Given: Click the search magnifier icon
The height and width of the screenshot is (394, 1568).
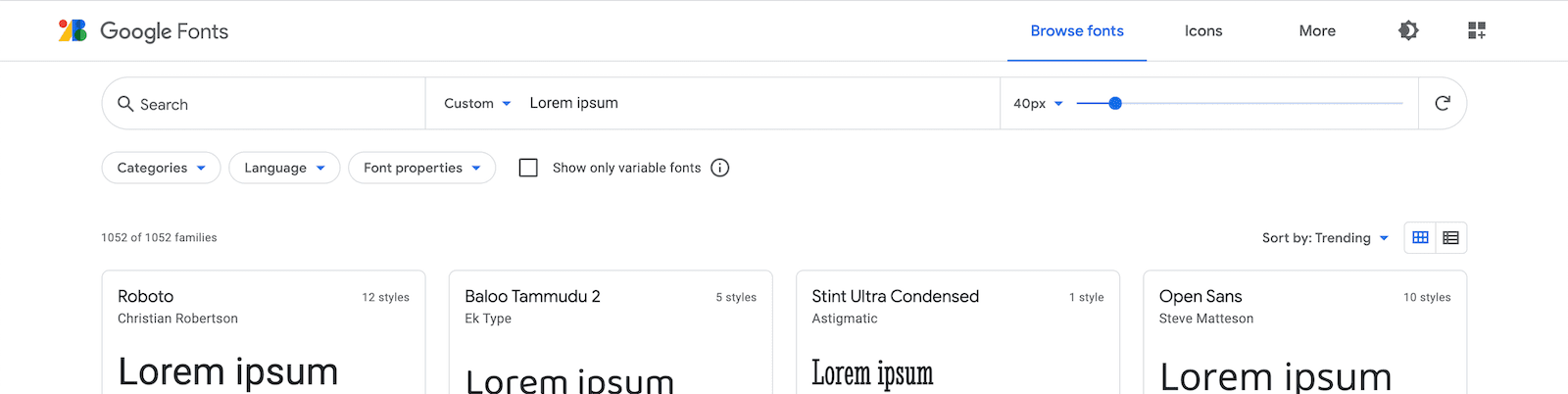Looking at the screenshot, I should tap(125, 104).
